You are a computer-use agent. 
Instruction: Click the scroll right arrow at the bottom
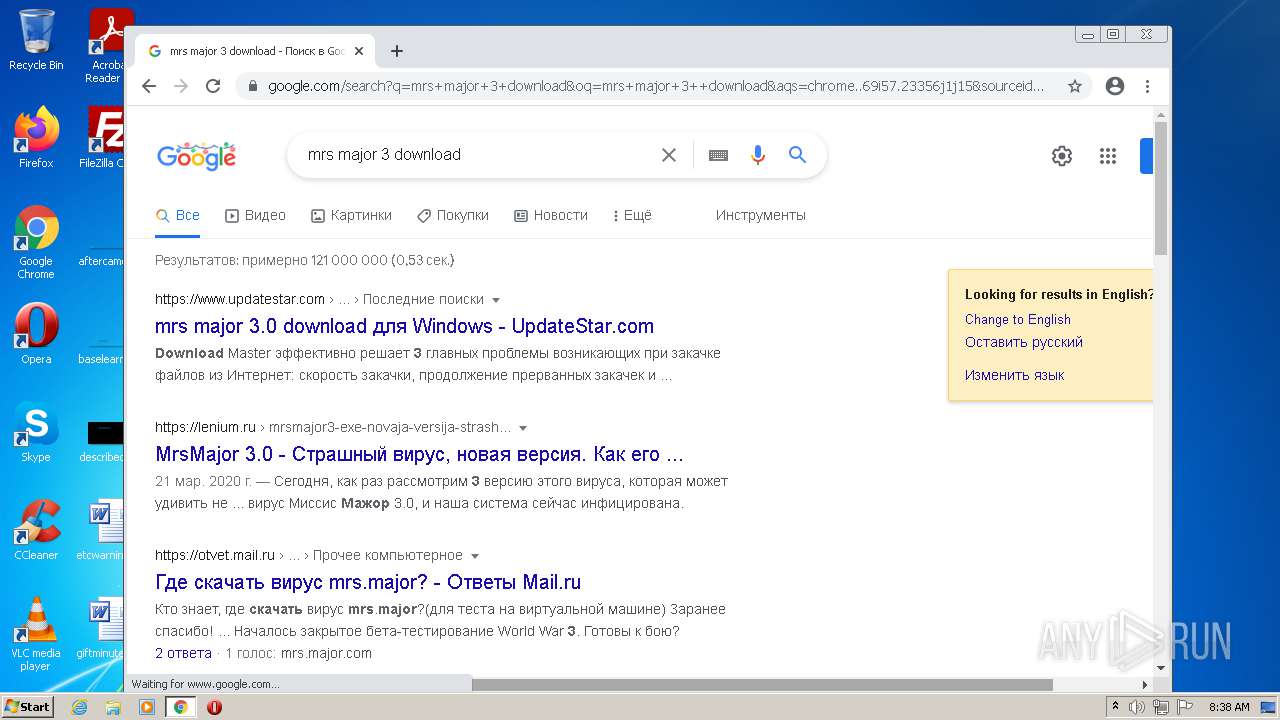[x=1145, y=685]
